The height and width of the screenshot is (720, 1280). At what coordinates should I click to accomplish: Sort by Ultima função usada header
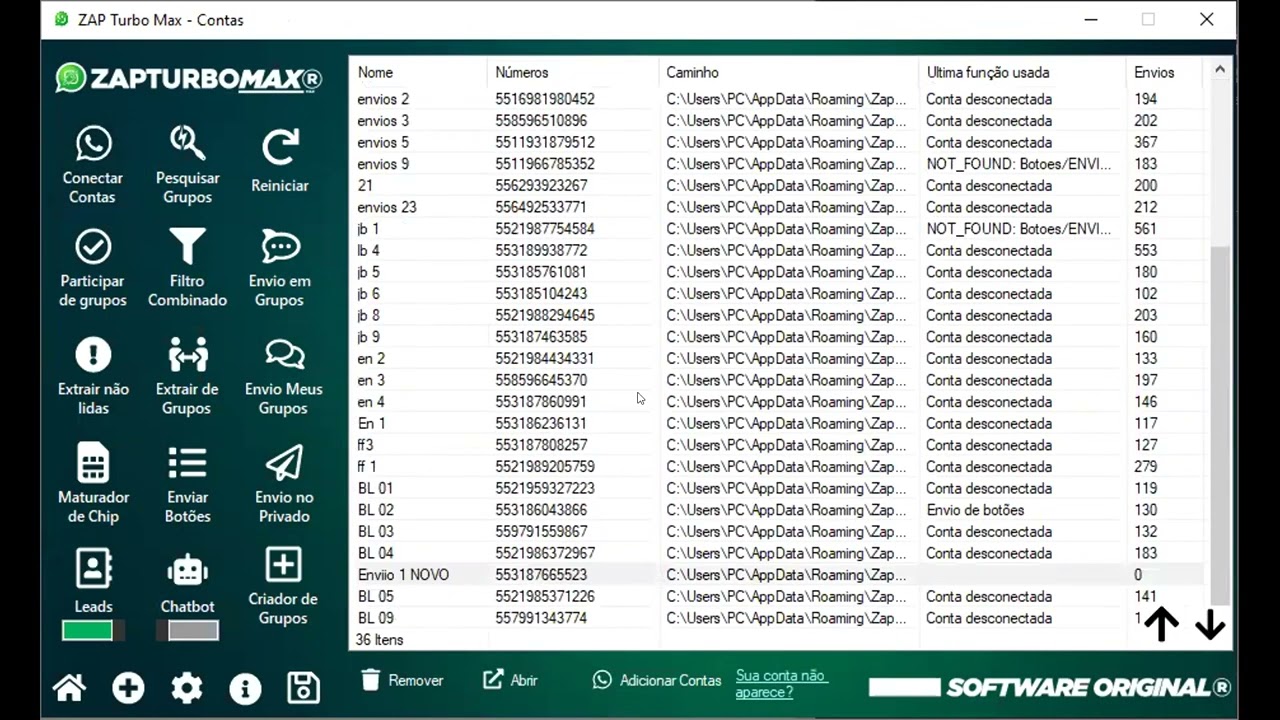click(1022, 72)
